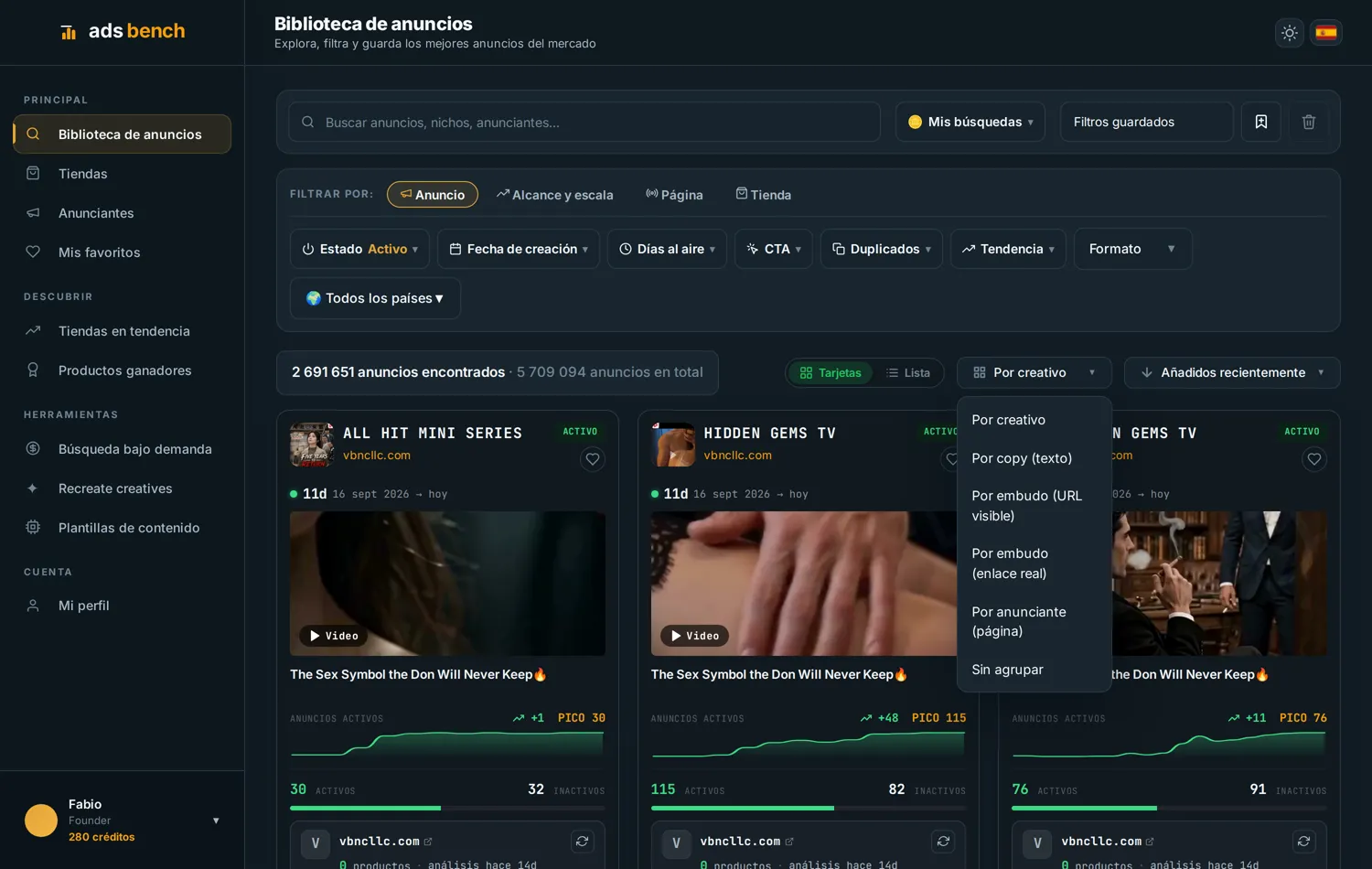Screen dimensions: 1372x869
Task: Choose Por anunciante (página) grouping
Action: (x=1034, y=622)
